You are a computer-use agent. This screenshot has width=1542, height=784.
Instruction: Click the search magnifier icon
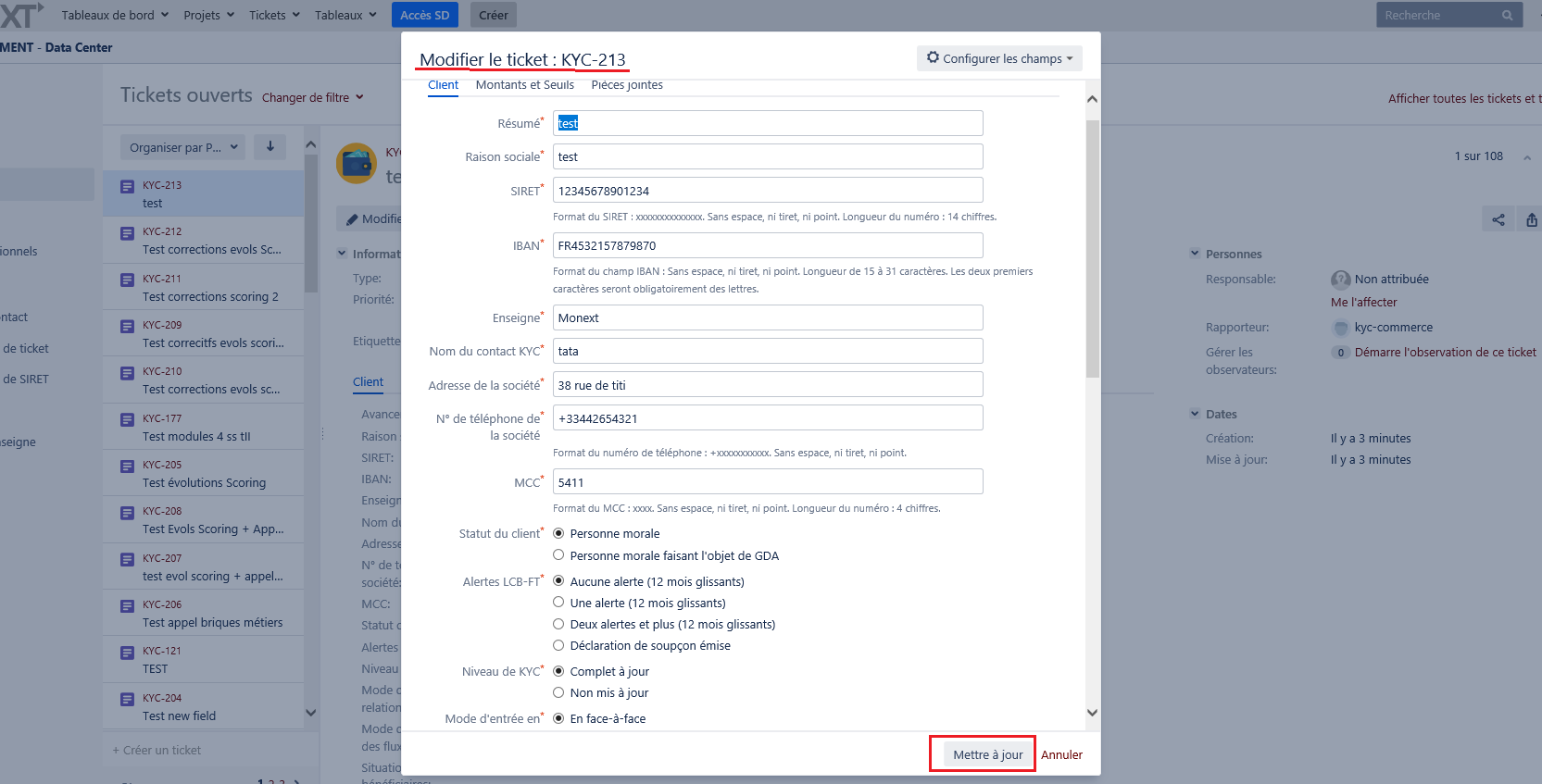pos(1507,16)
